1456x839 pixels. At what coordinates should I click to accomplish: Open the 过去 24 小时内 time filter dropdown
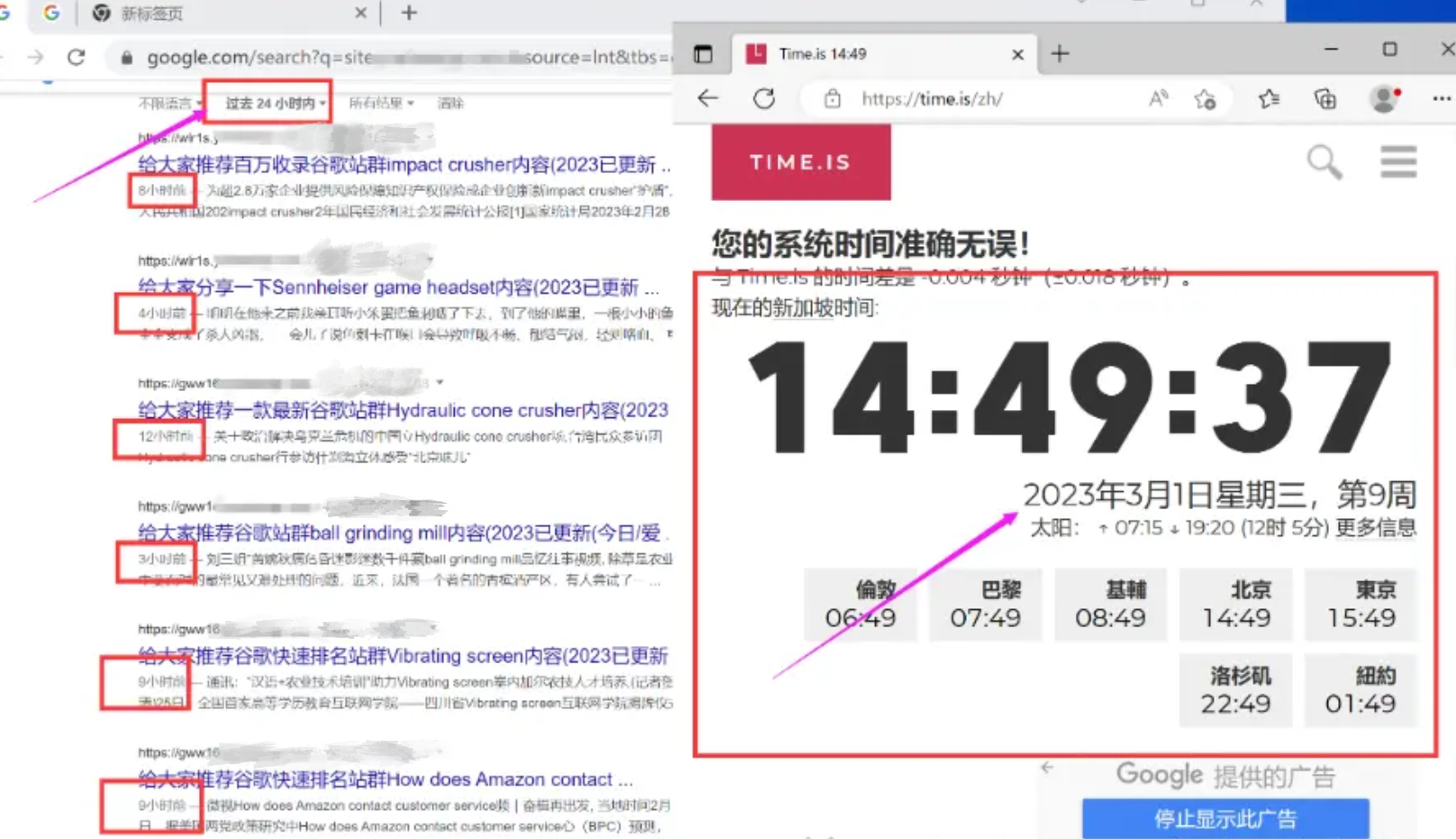point(275,104)
